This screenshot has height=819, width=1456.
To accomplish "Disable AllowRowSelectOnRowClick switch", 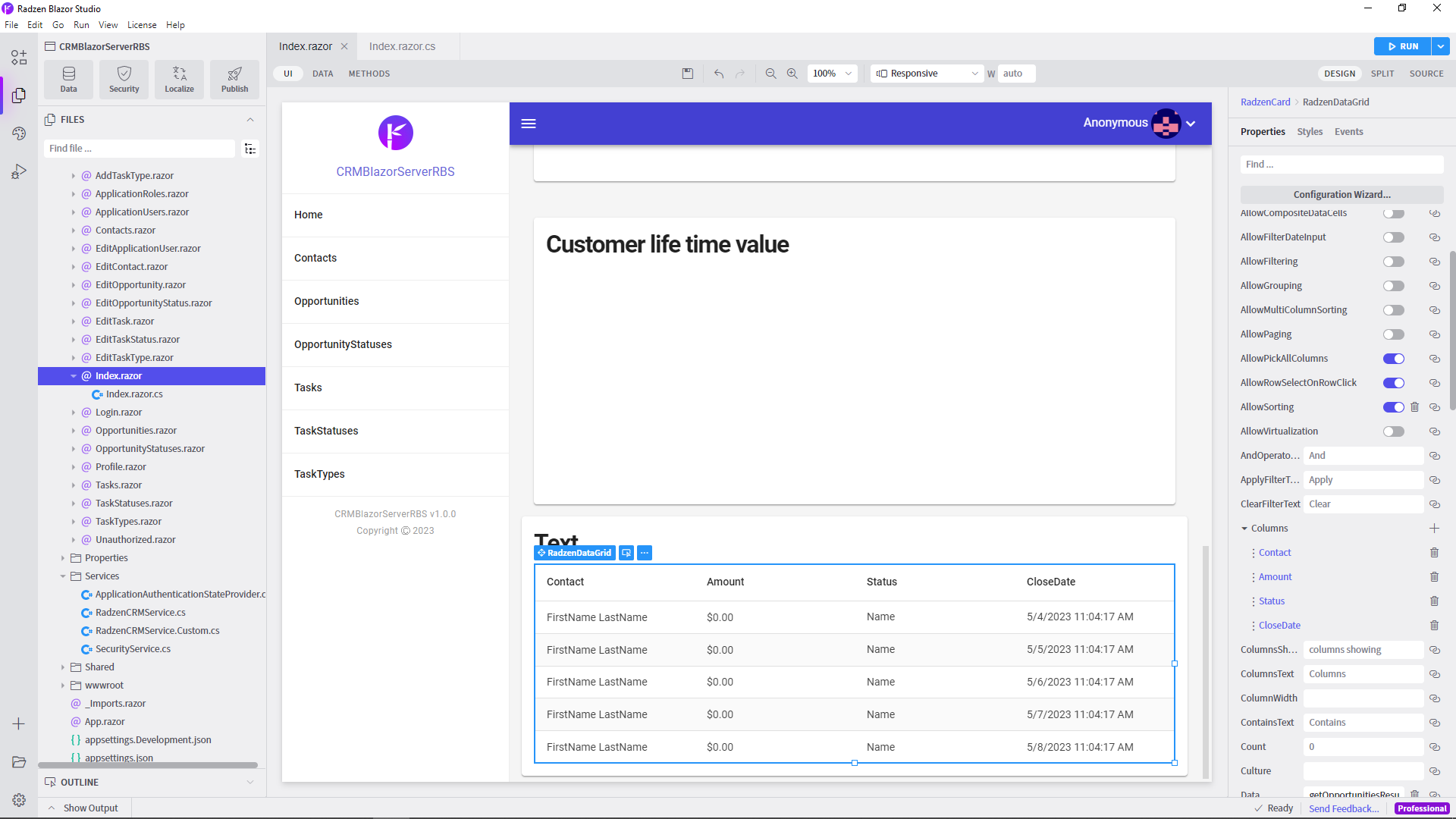I will pos(1393,383).
